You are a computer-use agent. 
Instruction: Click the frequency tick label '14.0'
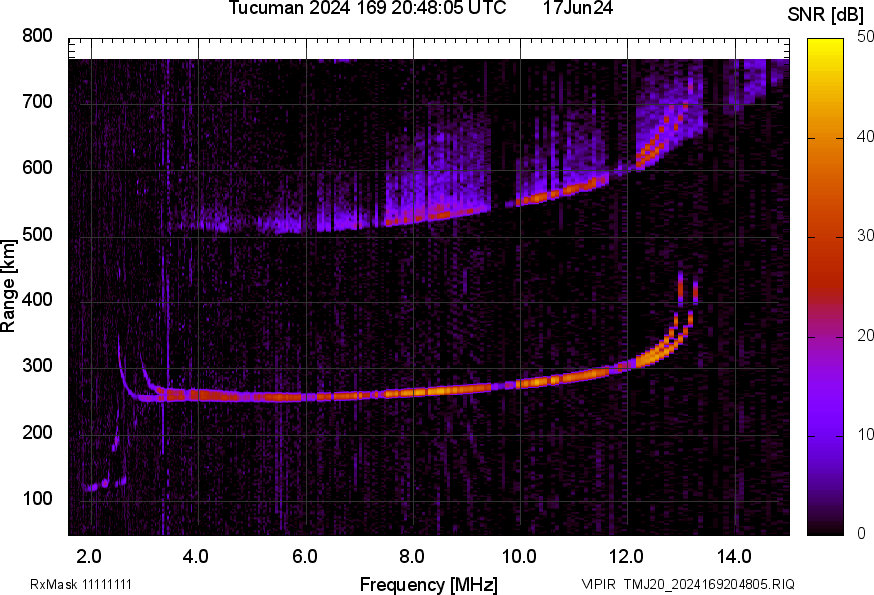[734, 557]
